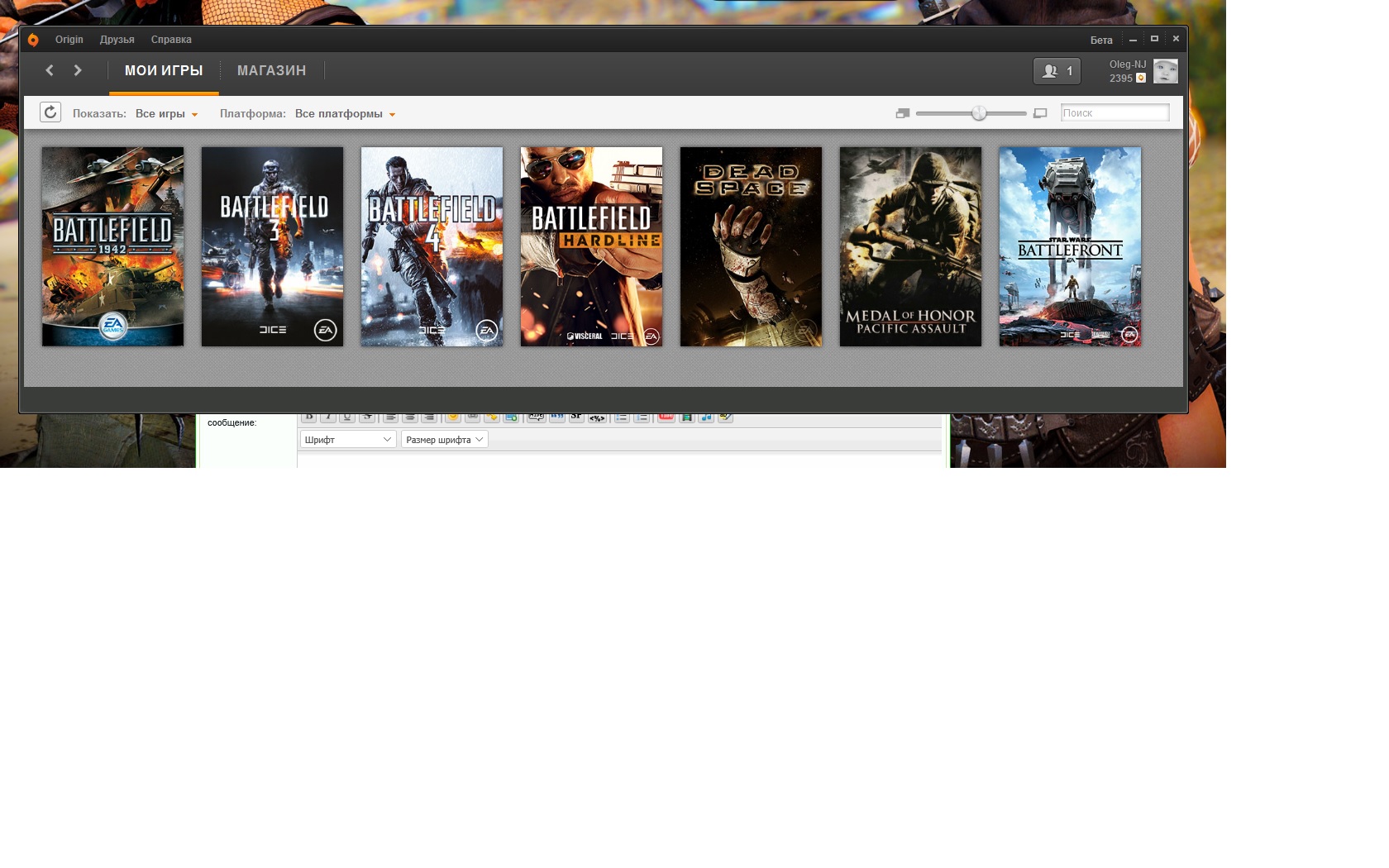Open the 'Шрифт' font dropdown
This screenshot has width=1389, height=868.
pyautogui.click(x=347, y=440)
